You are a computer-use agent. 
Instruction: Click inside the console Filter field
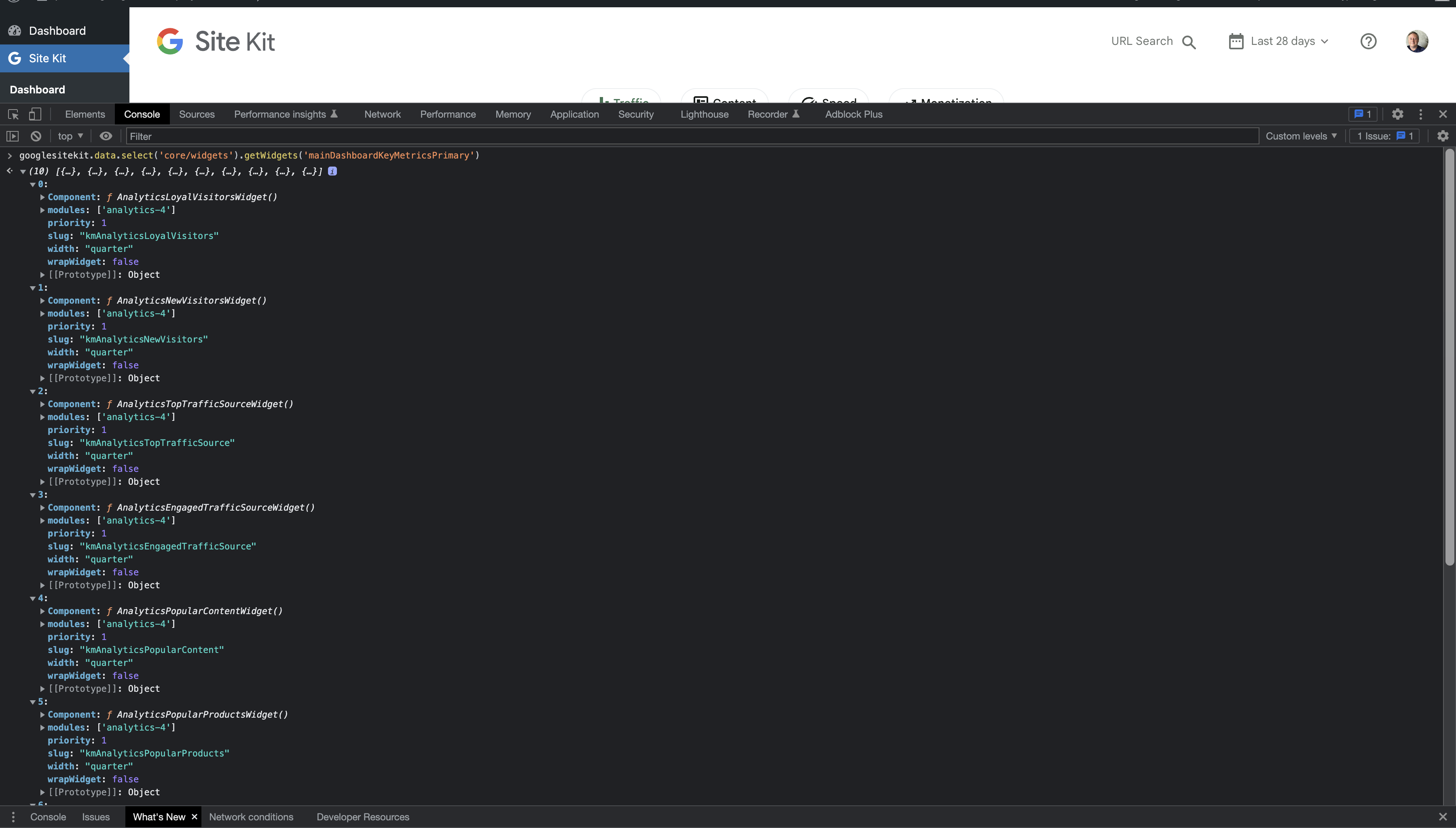341,136
